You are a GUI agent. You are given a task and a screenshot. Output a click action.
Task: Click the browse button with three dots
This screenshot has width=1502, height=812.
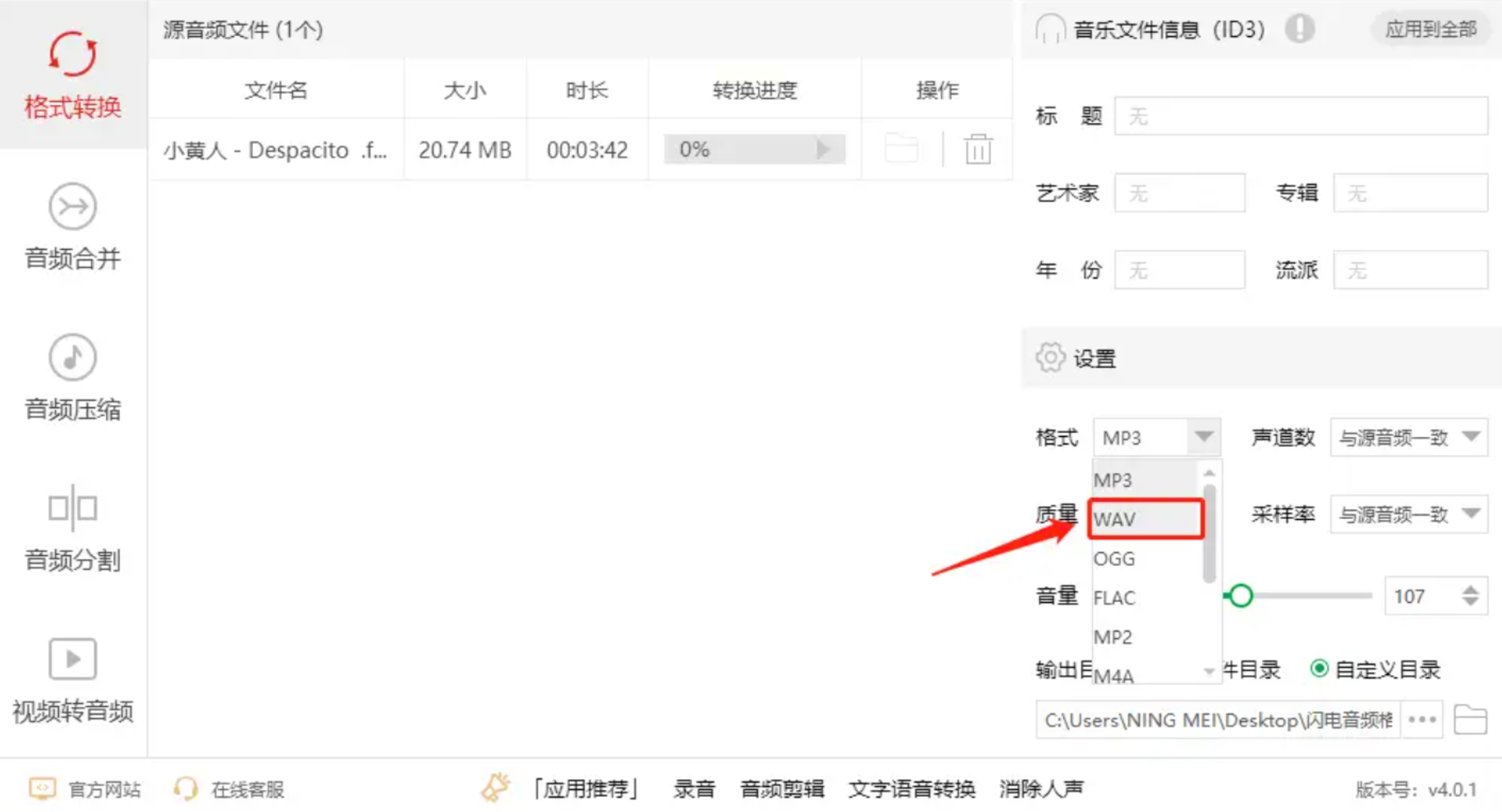click(1422, 719)
